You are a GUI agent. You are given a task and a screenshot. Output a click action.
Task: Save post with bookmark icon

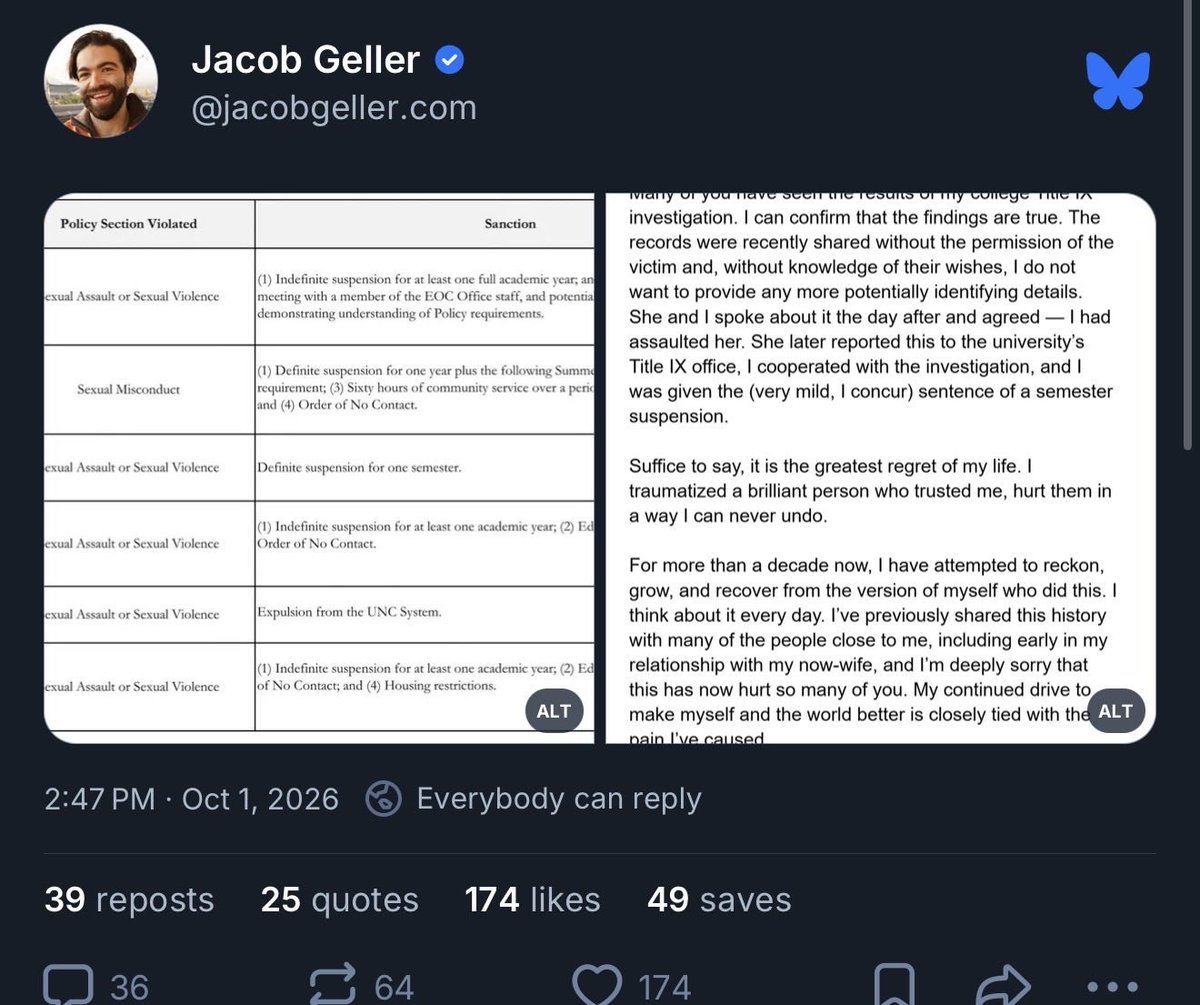894,984
